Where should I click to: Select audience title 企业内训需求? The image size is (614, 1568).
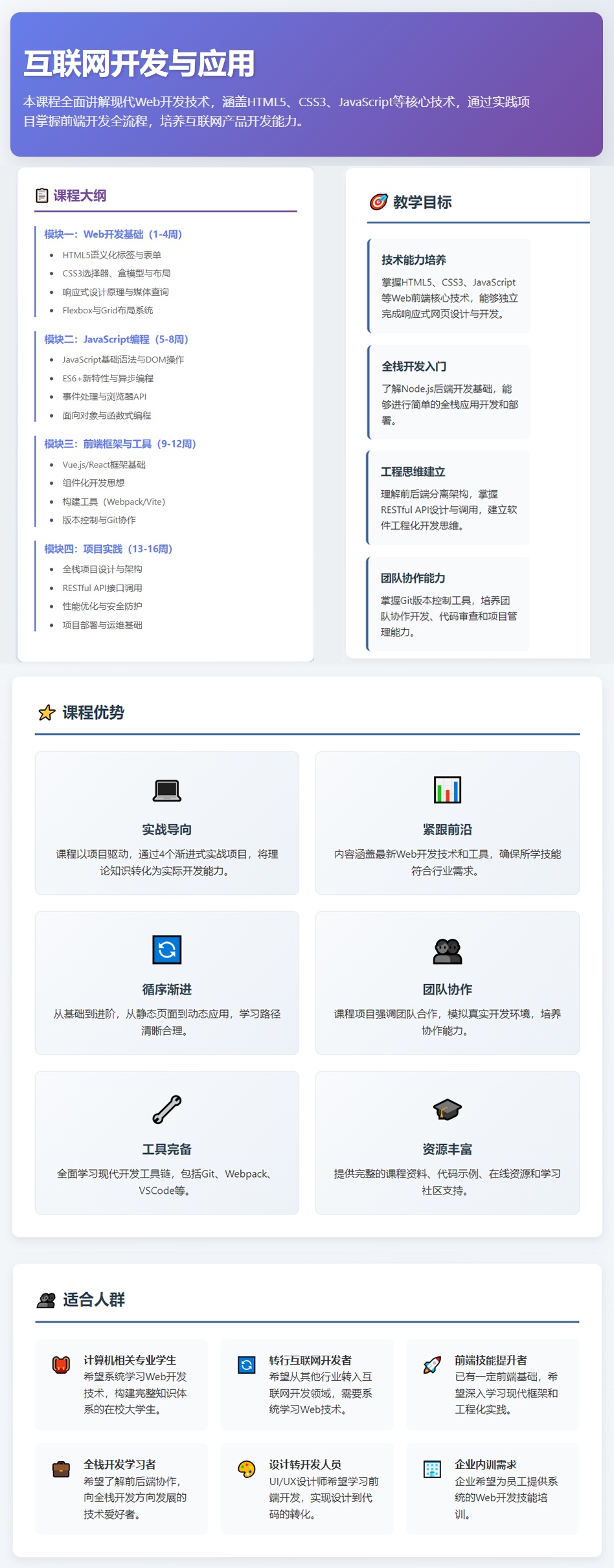486,1464
